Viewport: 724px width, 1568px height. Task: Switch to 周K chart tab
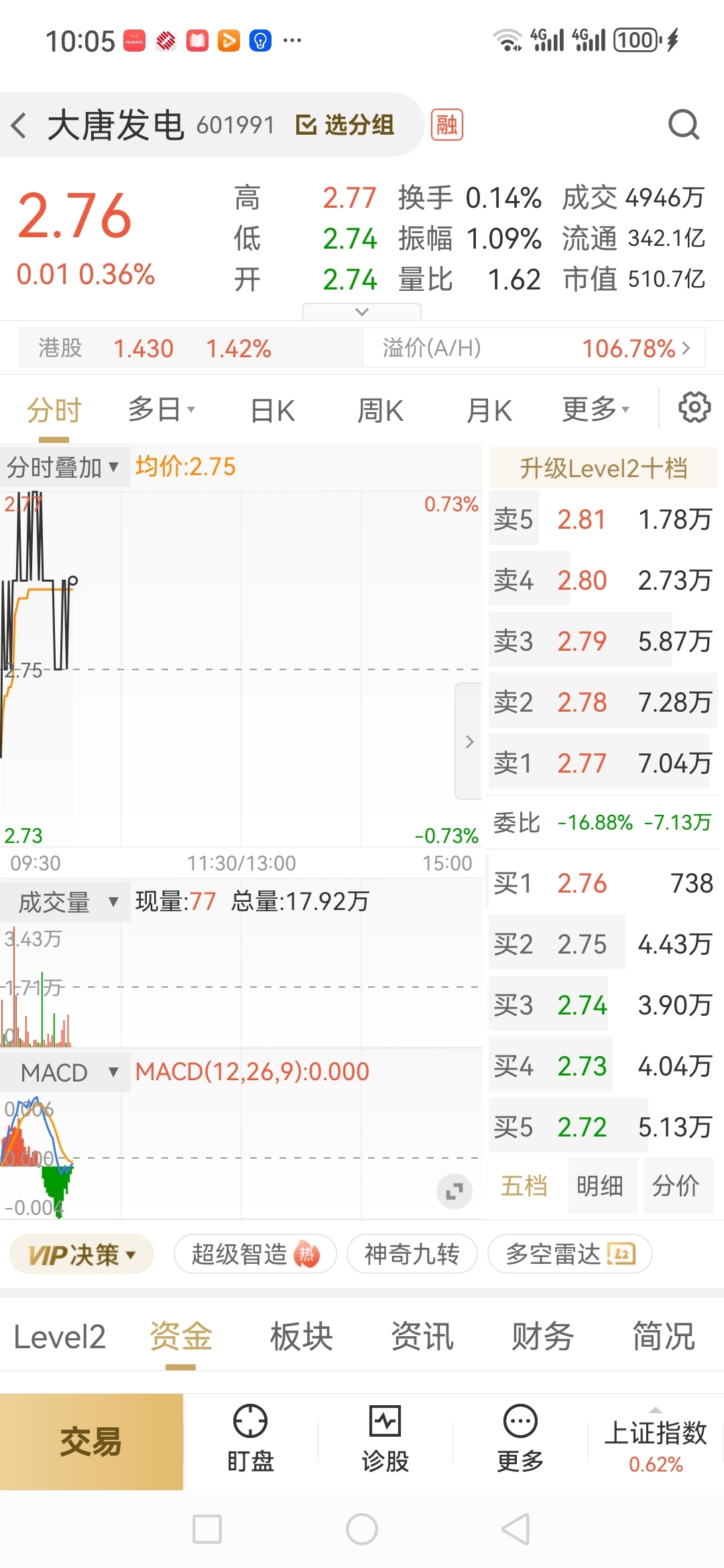(x=380, y=410)
